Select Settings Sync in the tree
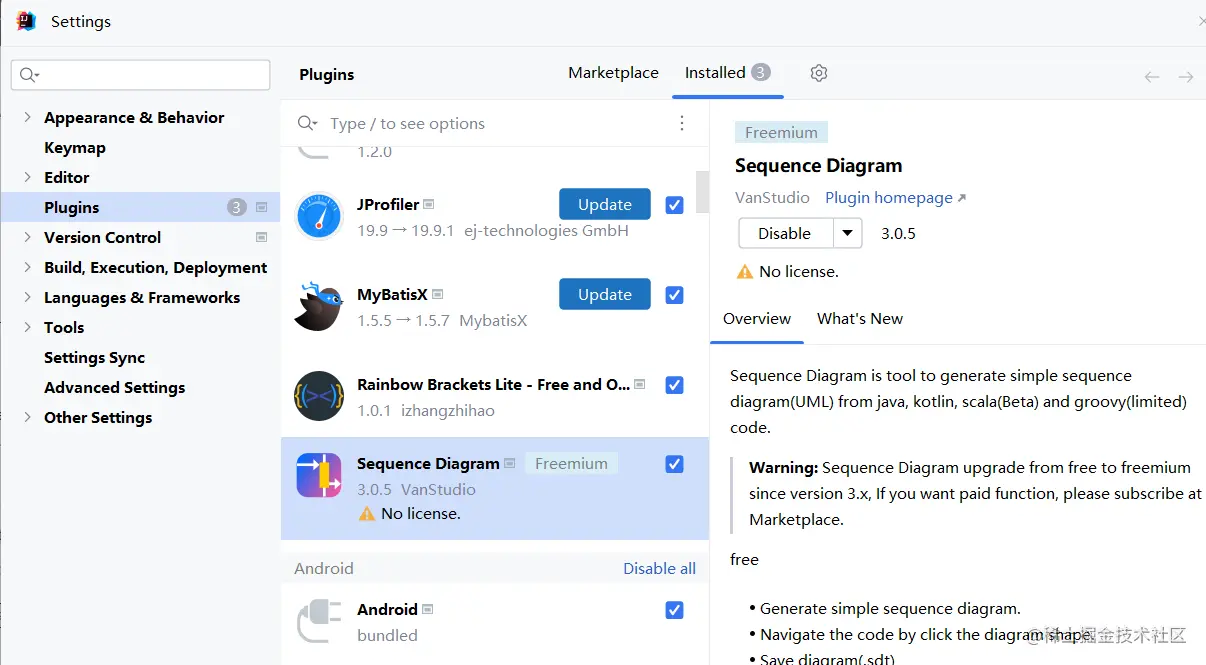The height and width of the screenshot is (665, 1206). (x=94, y=357)
